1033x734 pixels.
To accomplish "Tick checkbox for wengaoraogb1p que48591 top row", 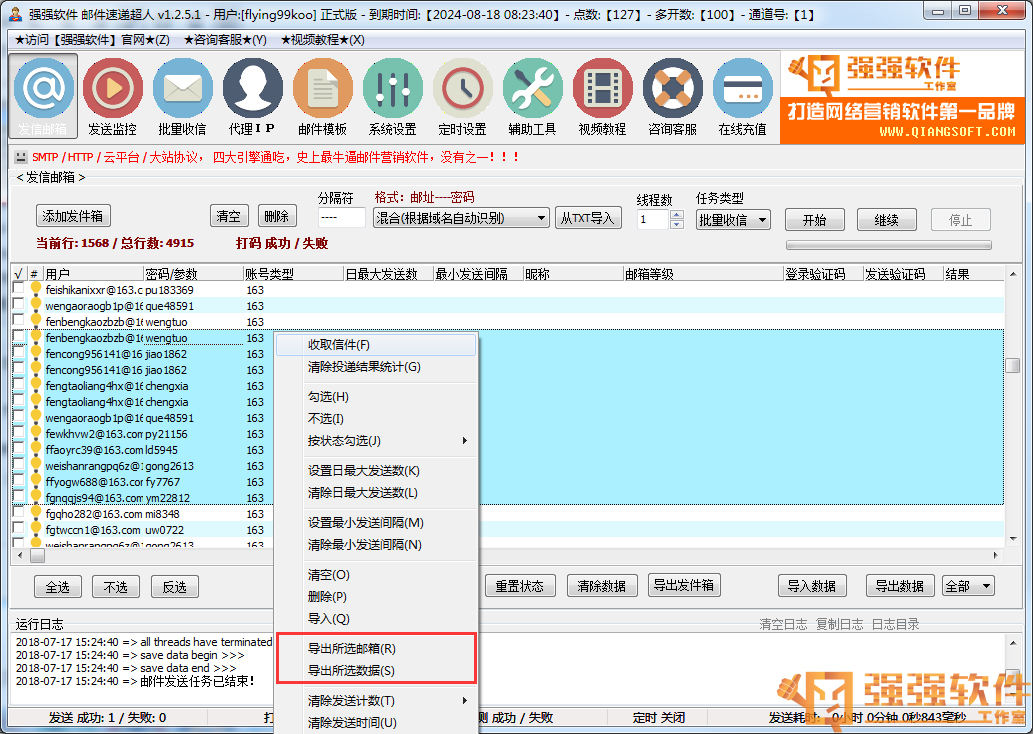I will pyautogui.click(x=18, y=304).
